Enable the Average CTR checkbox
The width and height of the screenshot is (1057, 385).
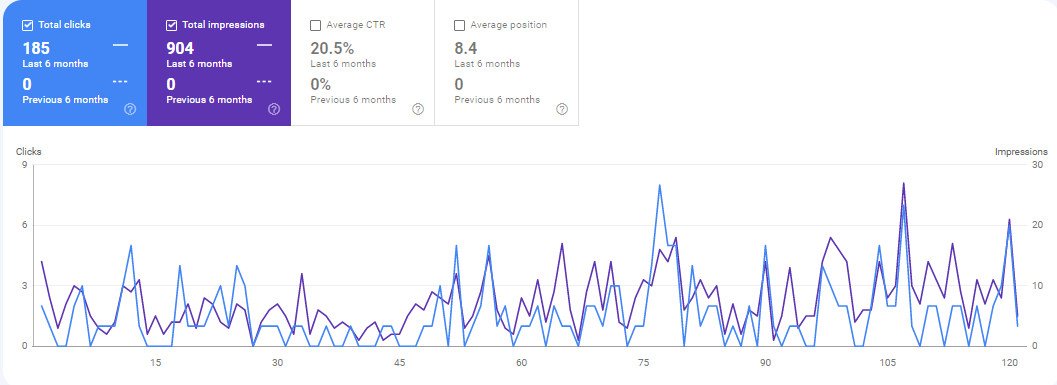coord(315,26)
